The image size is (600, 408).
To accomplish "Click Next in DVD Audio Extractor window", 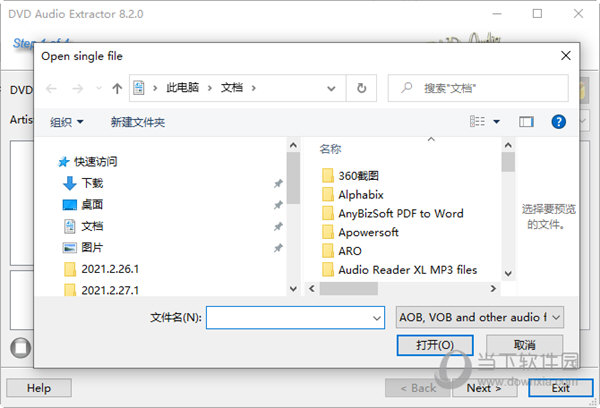I will pos(484,388).
